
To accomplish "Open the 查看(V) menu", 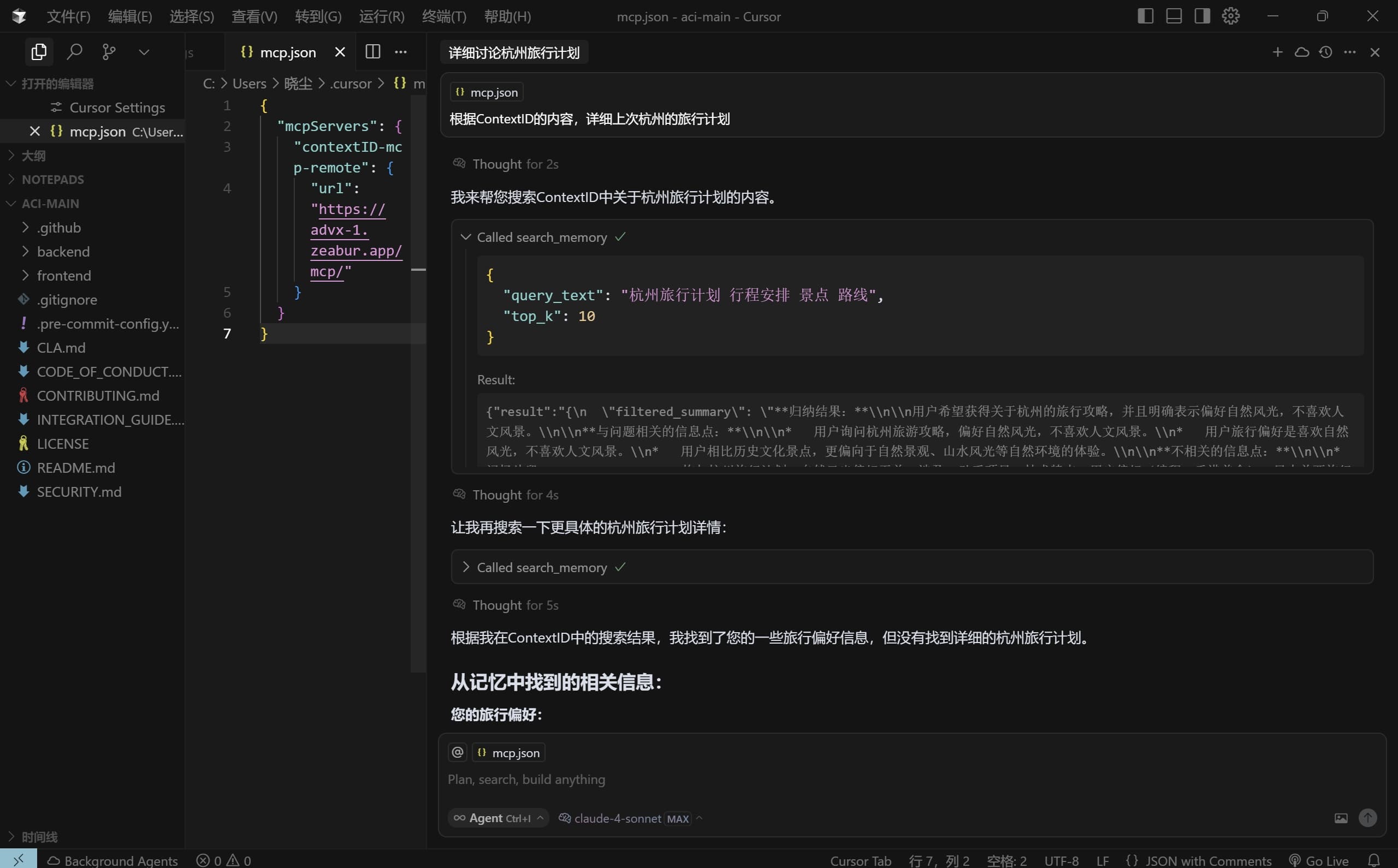I will 254,16.
